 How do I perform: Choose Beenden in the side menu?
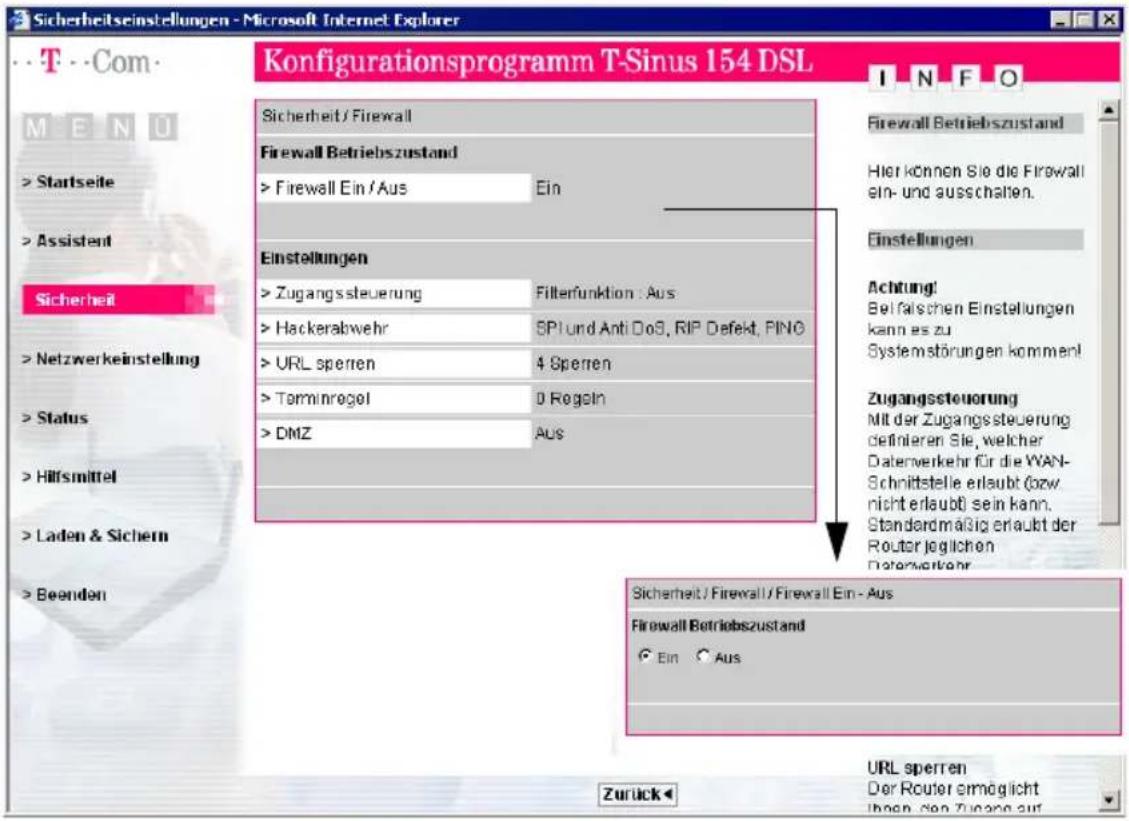[x=64, y=595]
